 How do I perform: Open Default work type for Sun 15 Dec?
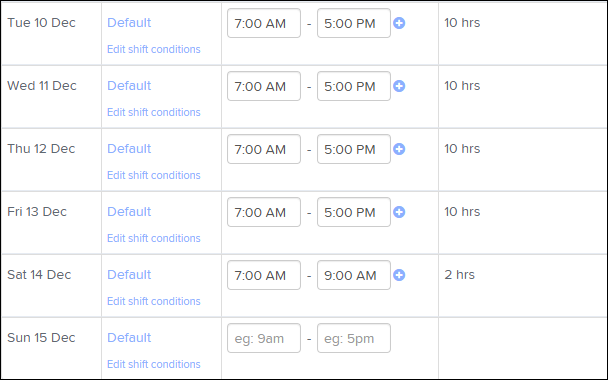click(x=129, y=338)
